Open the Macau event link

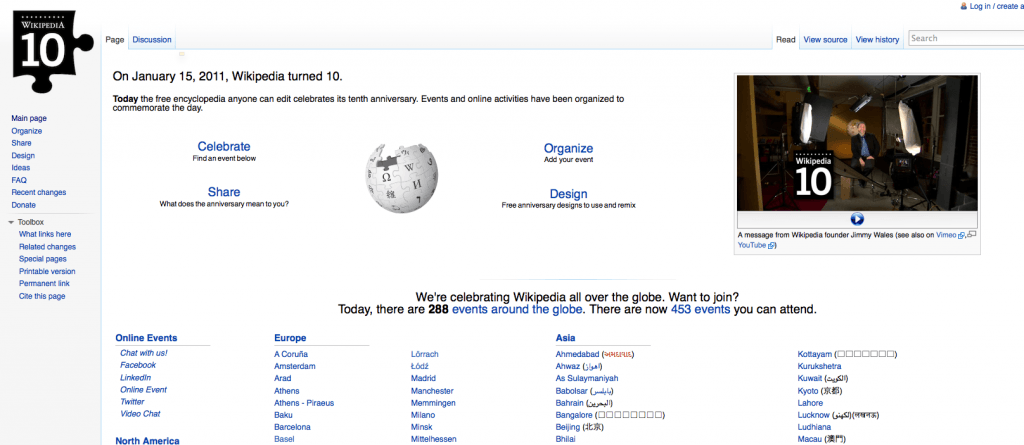tap(810, 439)
